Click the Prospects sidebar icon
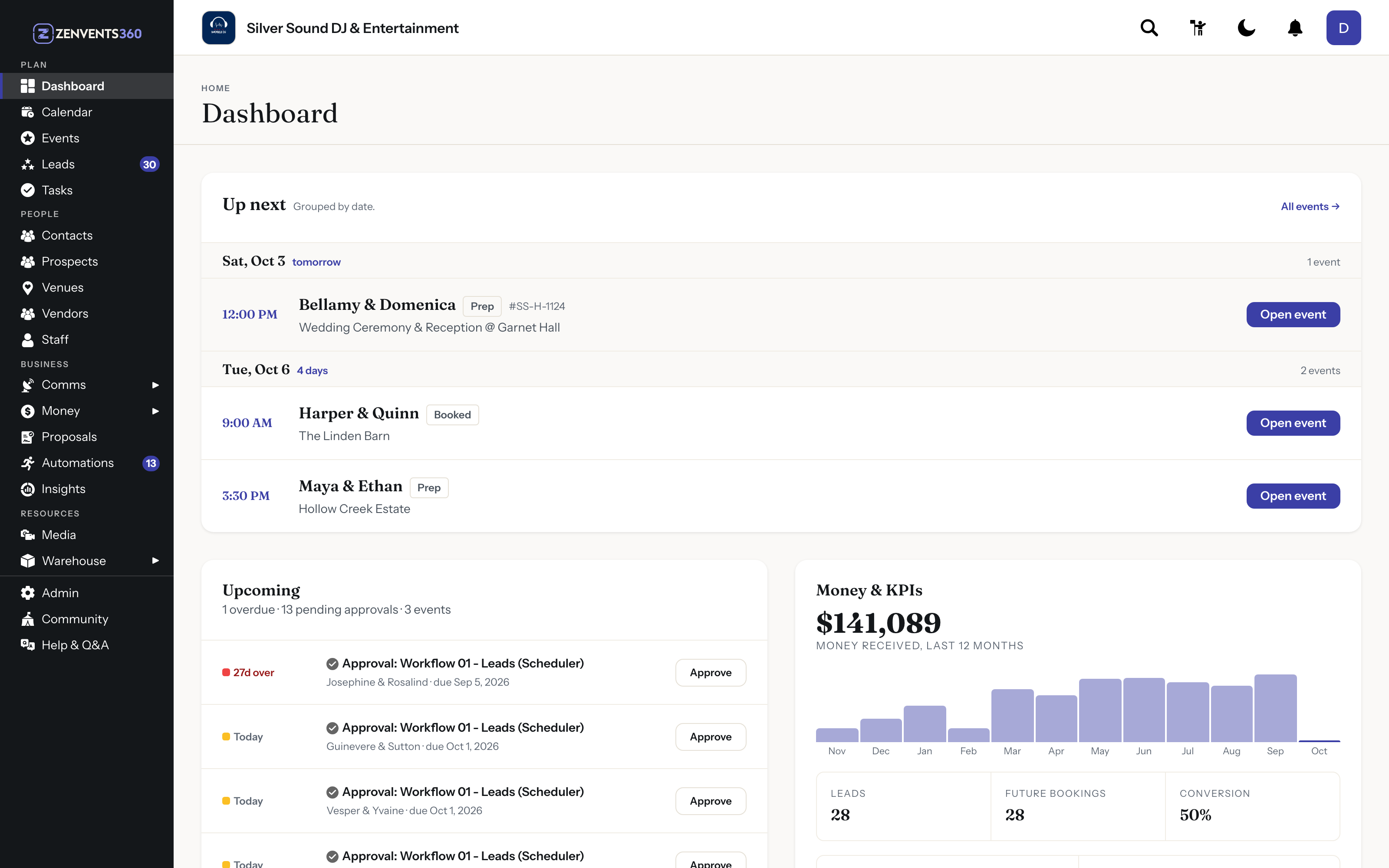The height and width of the screenshot is (868, 1389). [x=27, y=261]
